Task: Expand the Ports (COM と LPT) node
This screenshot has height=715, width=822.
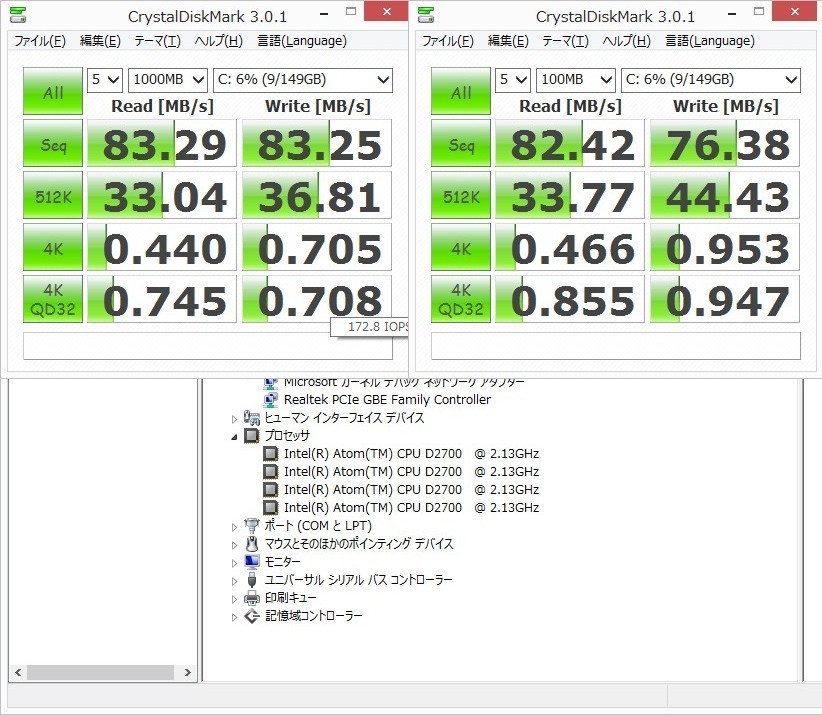Action: pyautogui.click(x=234, y=526)
